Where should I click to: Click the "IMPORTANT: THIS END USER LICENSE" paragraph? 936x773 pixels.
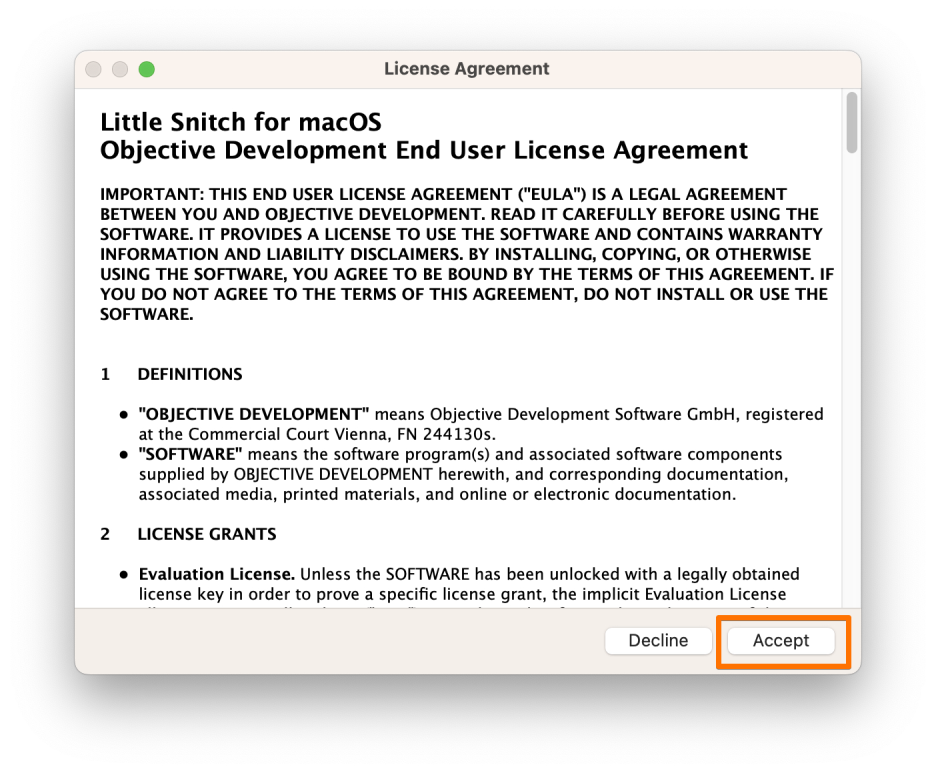[467, 254]
